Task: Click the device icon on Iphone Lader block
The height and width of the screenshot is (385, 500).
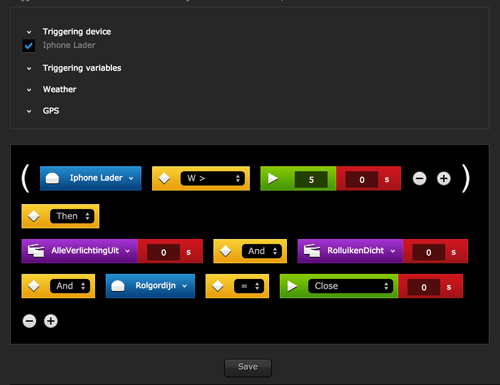Action: click(x=52, y=178)
